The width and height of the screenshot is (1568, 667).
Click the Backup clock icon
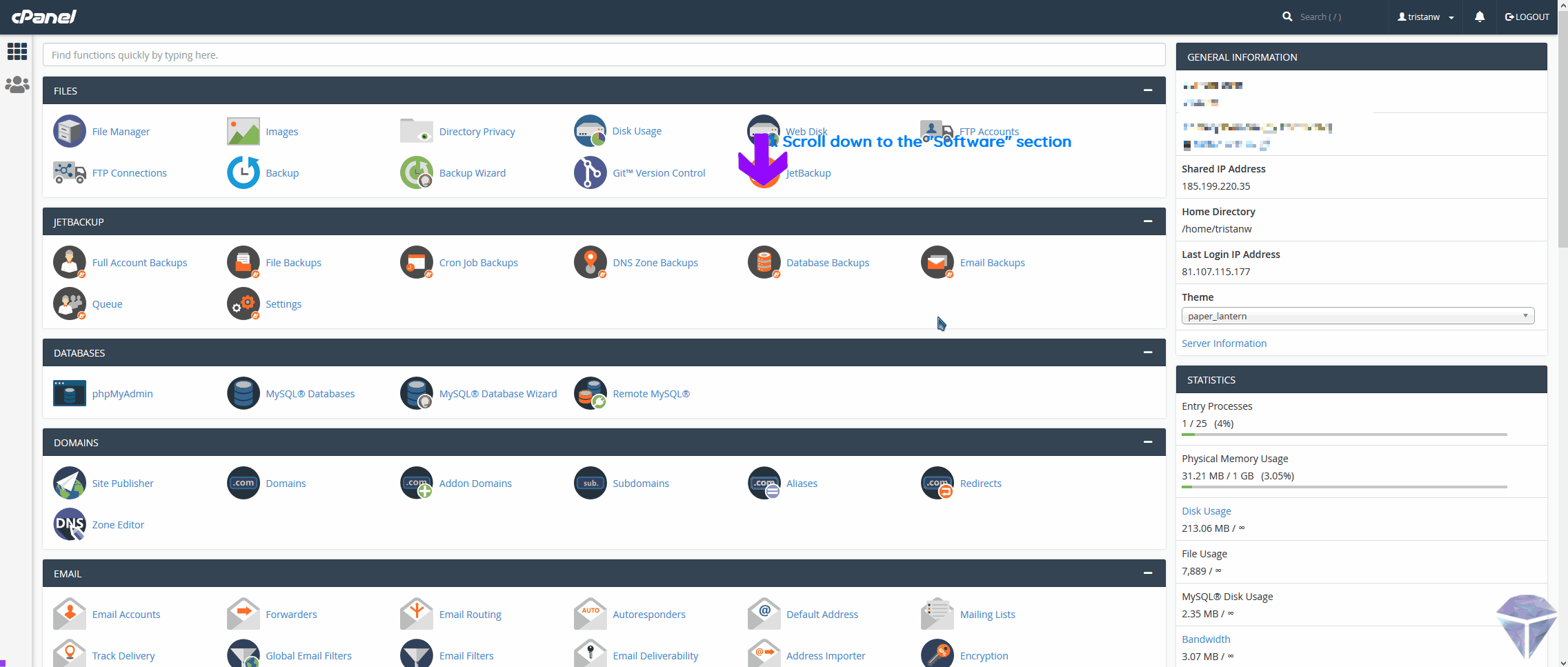pyautogui.click(x=243, y=172)
